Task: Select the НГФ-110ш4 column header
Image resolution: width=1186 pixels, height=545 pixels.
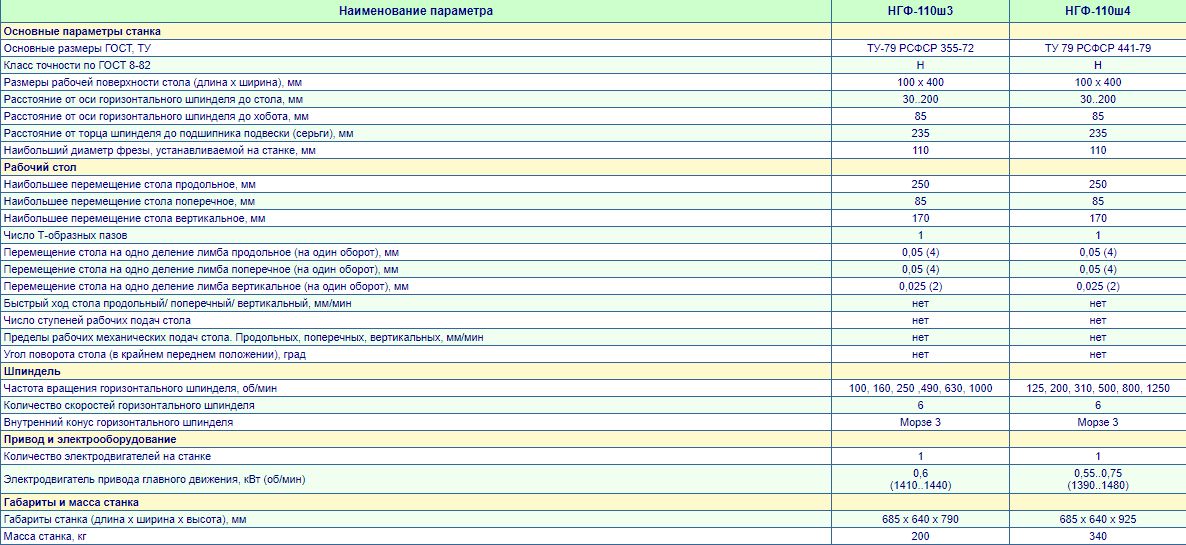Action: click(x=1098, y=11)
